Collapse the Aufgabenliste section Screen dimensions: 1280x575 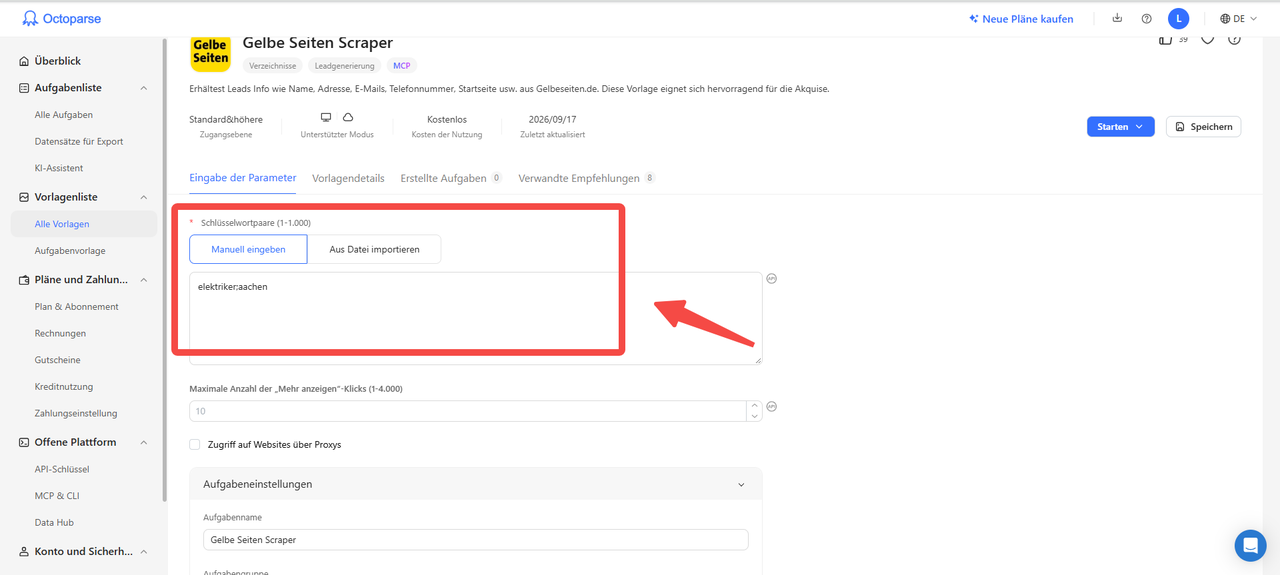click(143, 88)
